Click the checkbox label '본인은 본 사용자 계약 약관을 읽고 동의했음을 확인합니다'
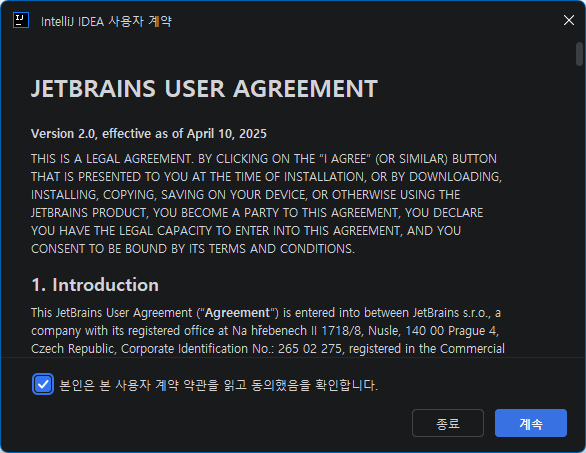Screen dimensions: 586x453 click(x=219, y=385)
